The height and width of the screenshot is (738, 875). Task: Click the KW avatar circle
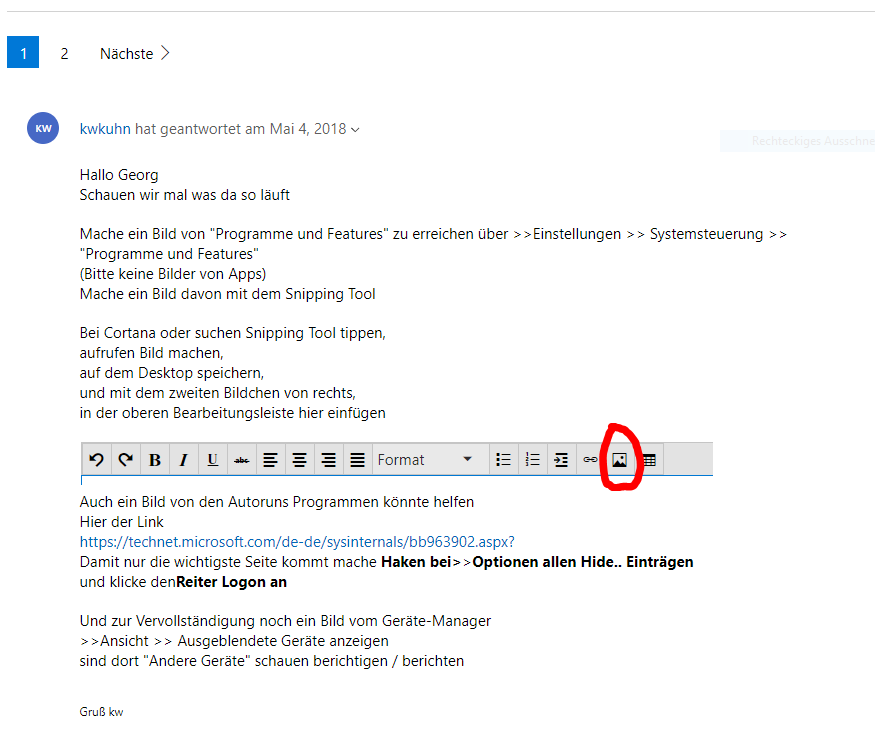click(43, 128)
